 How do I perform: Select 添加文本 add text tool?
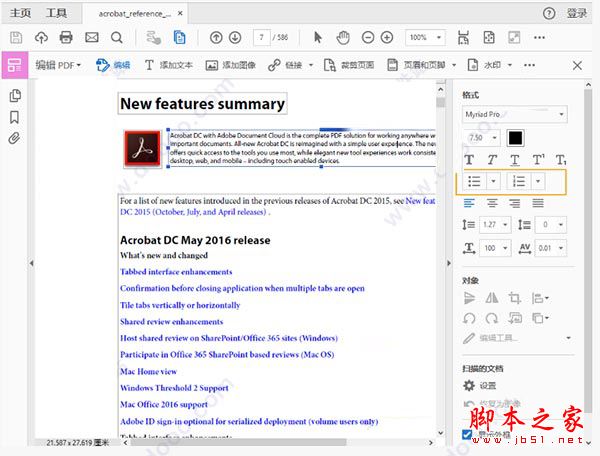[x=168, y=65]
